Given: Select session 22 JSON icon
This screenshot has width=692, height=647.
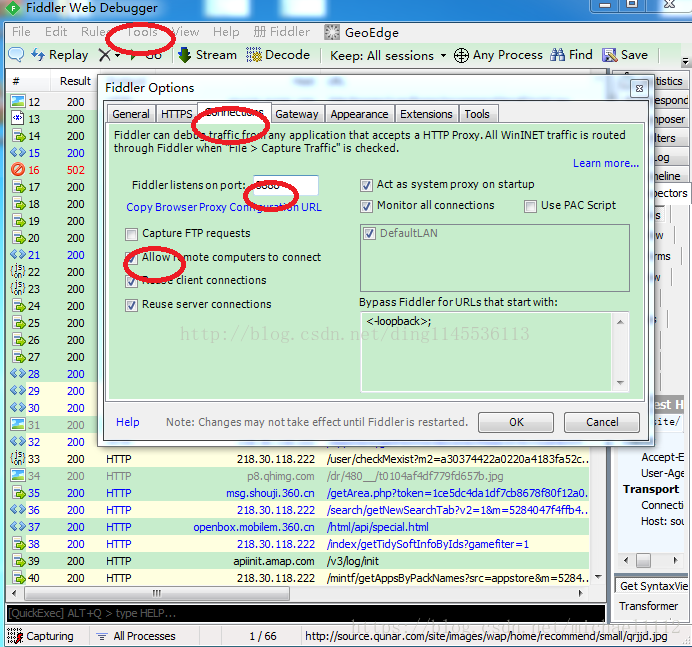Looking at the screenshot, I should tap(18, 271).
